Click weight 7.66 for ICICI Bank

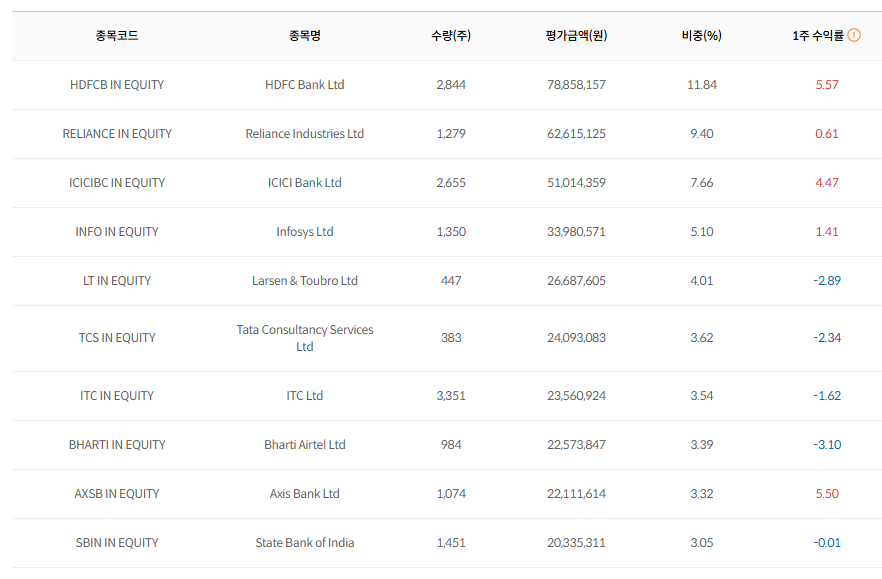(x=702, y=183)
